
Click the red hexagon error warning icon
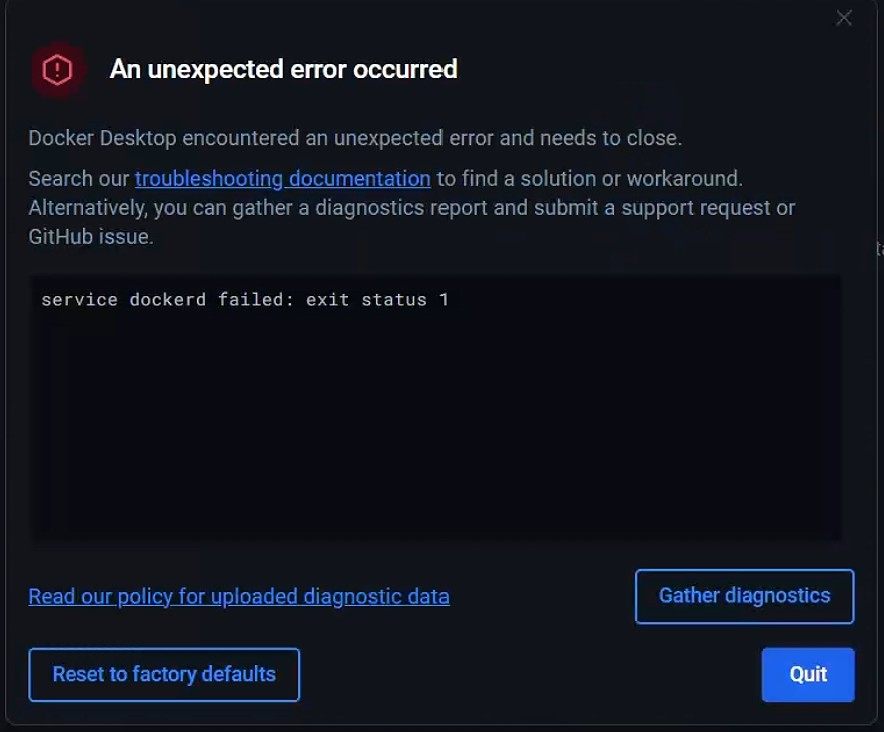click(x=58, y=70)
